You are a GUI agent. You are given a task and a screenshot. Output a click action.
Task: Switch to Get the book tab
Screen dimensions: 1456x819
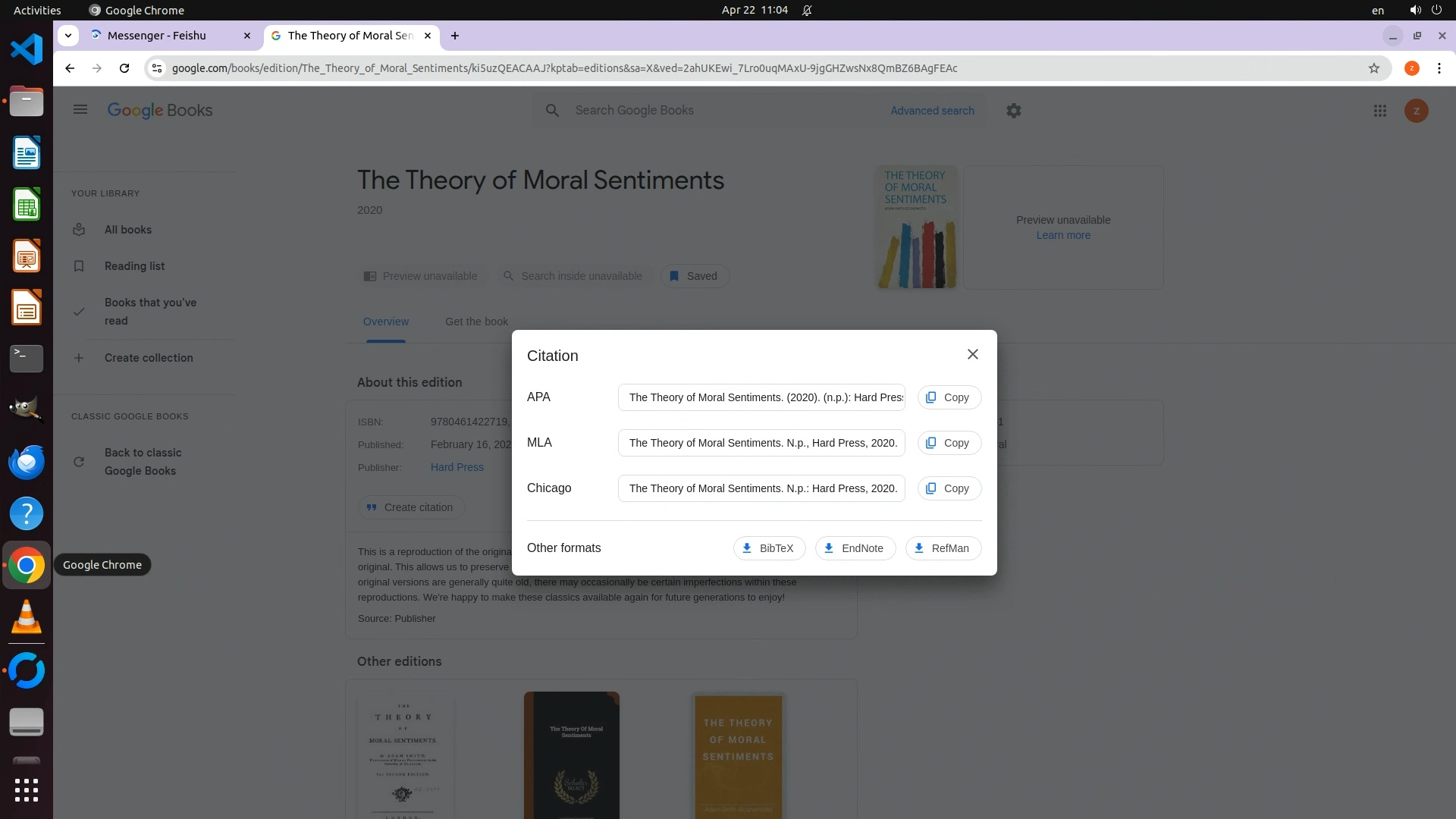click(x=476, y=322)
